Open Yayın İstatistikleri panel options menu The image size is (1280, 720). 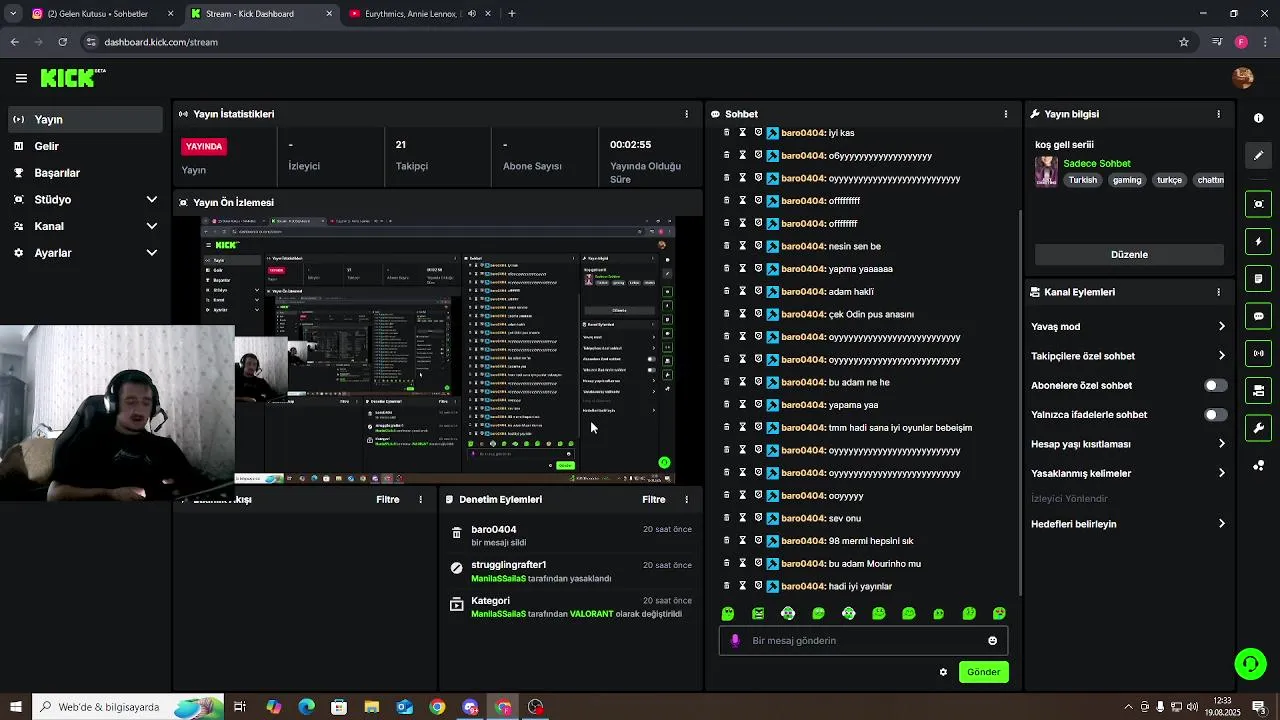click(686, 114)
